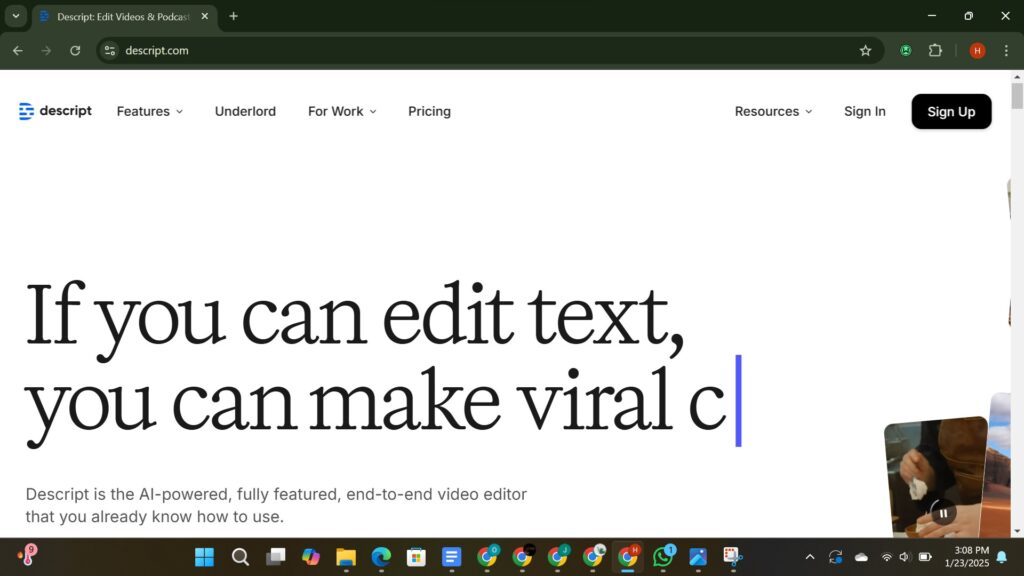Screen dimensions: 1024x576
Task: Close the Descript browser tab
Action: click(204, 16)
